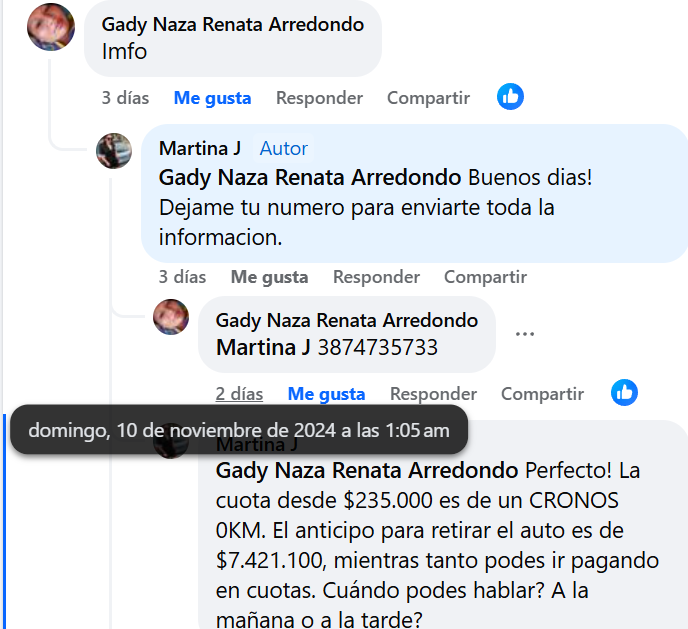Open the 2 días timestamp link
Viewport: 688px width, 629px height.
point(240,394)
